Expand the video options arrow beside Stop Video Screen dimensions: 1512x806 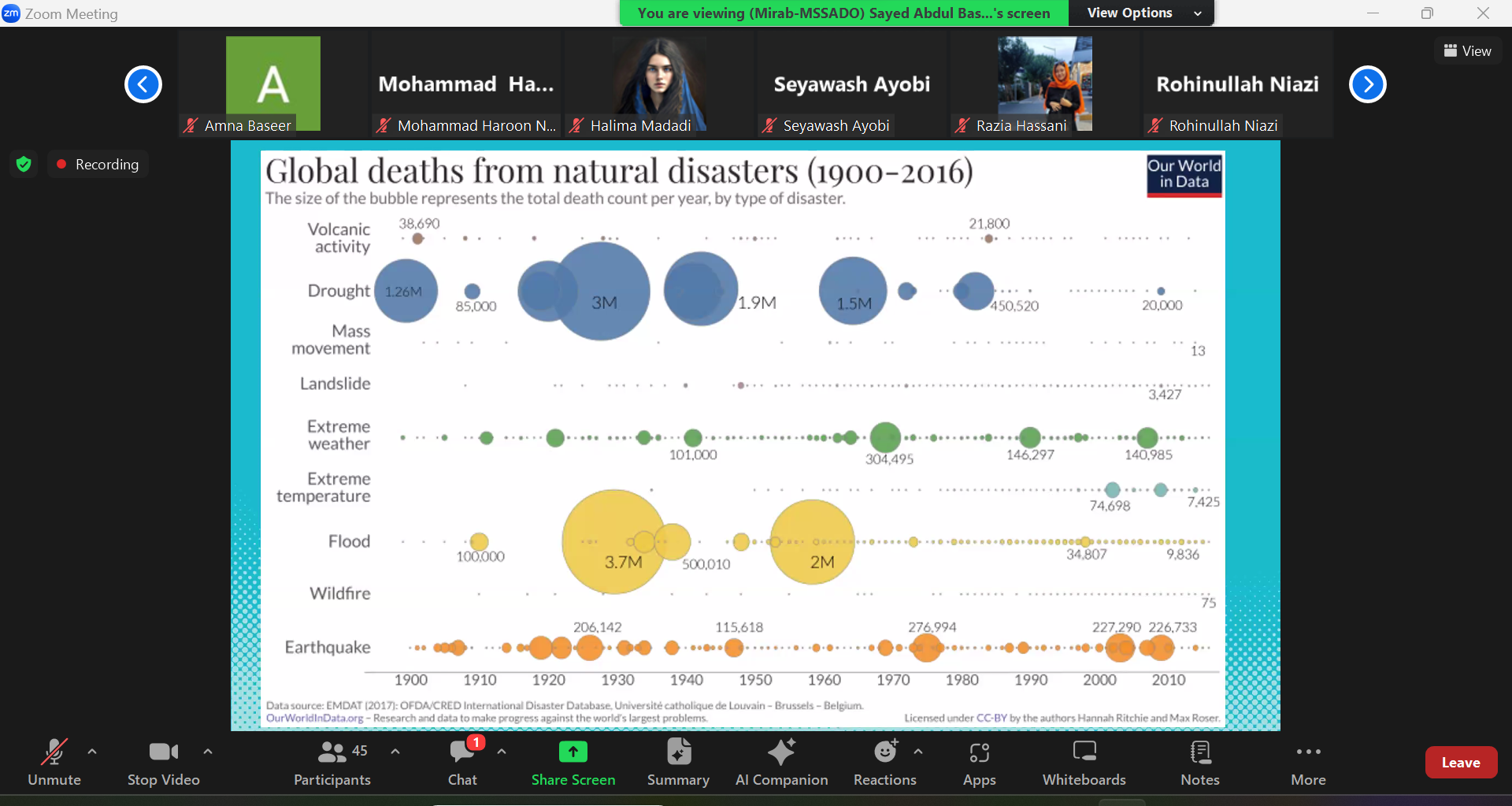(208, 752)
